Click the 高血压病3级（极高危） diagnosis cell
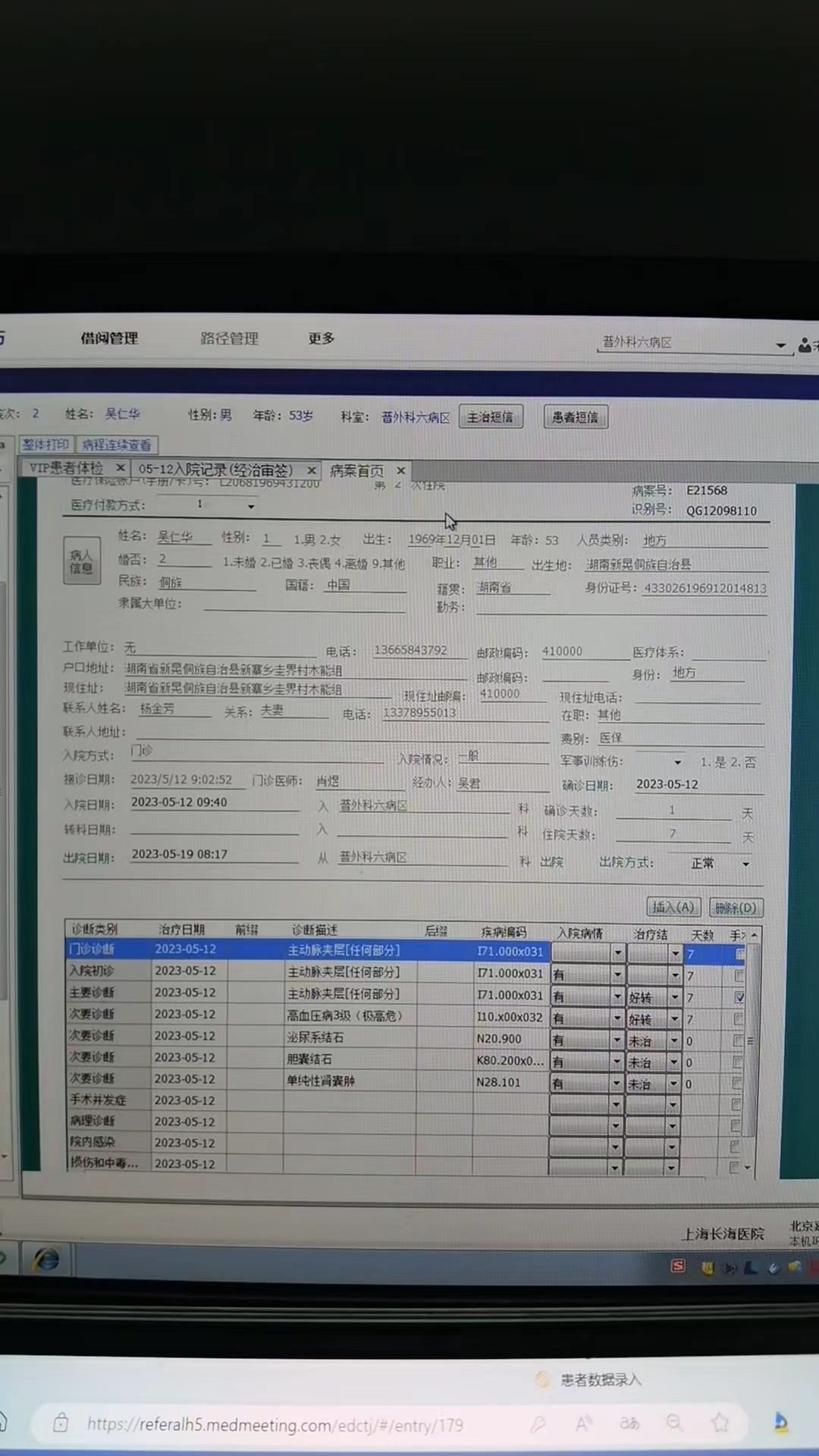819x1456 pixels. tap(350, 1015)
